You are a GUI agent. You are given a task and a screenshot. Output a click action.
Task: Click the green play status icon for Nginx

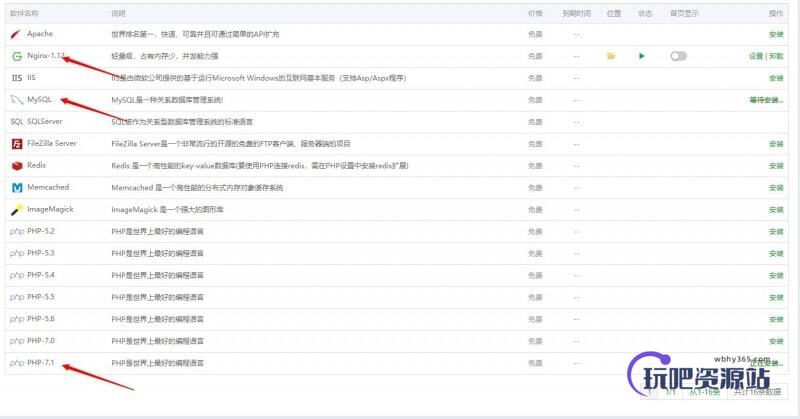642,56
